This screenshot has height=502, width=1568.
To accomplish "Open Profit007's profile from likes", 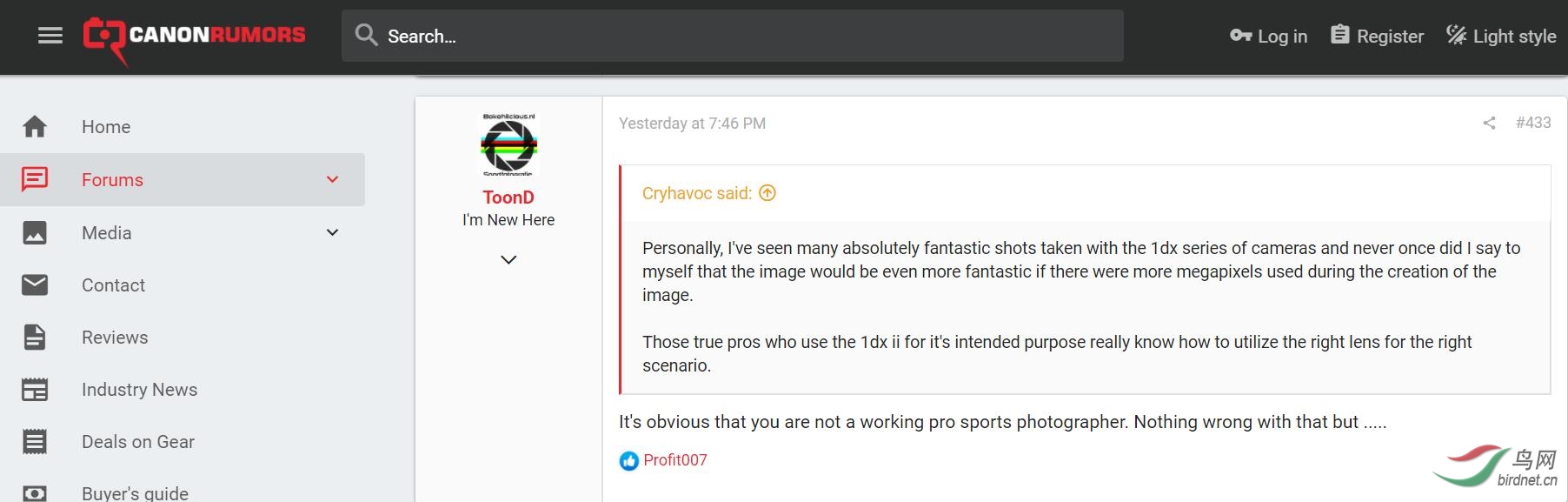I will click(675, 460).
